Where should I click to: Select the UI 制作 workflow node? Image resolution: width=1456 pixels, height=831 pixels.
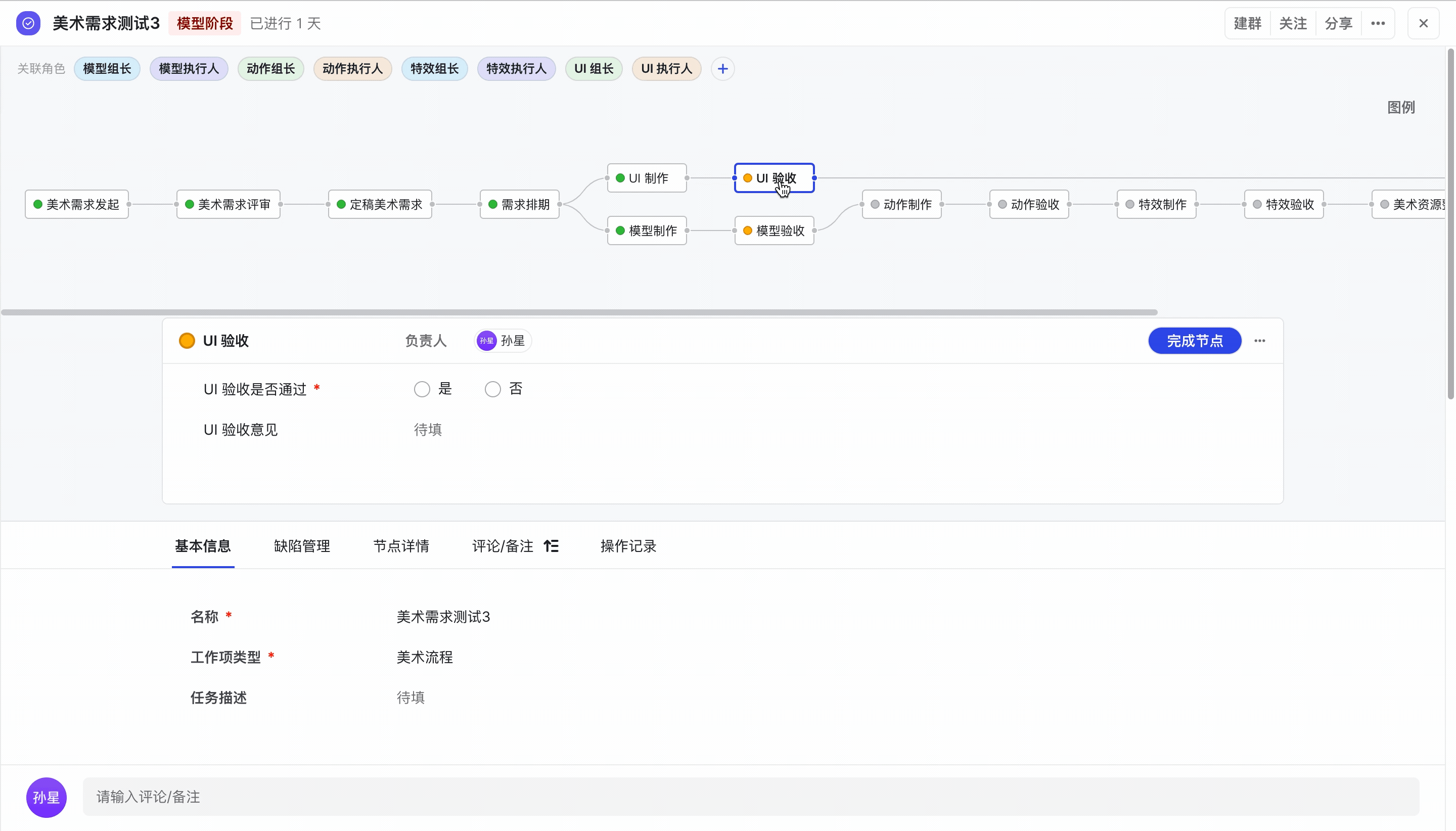coord(647,178)
